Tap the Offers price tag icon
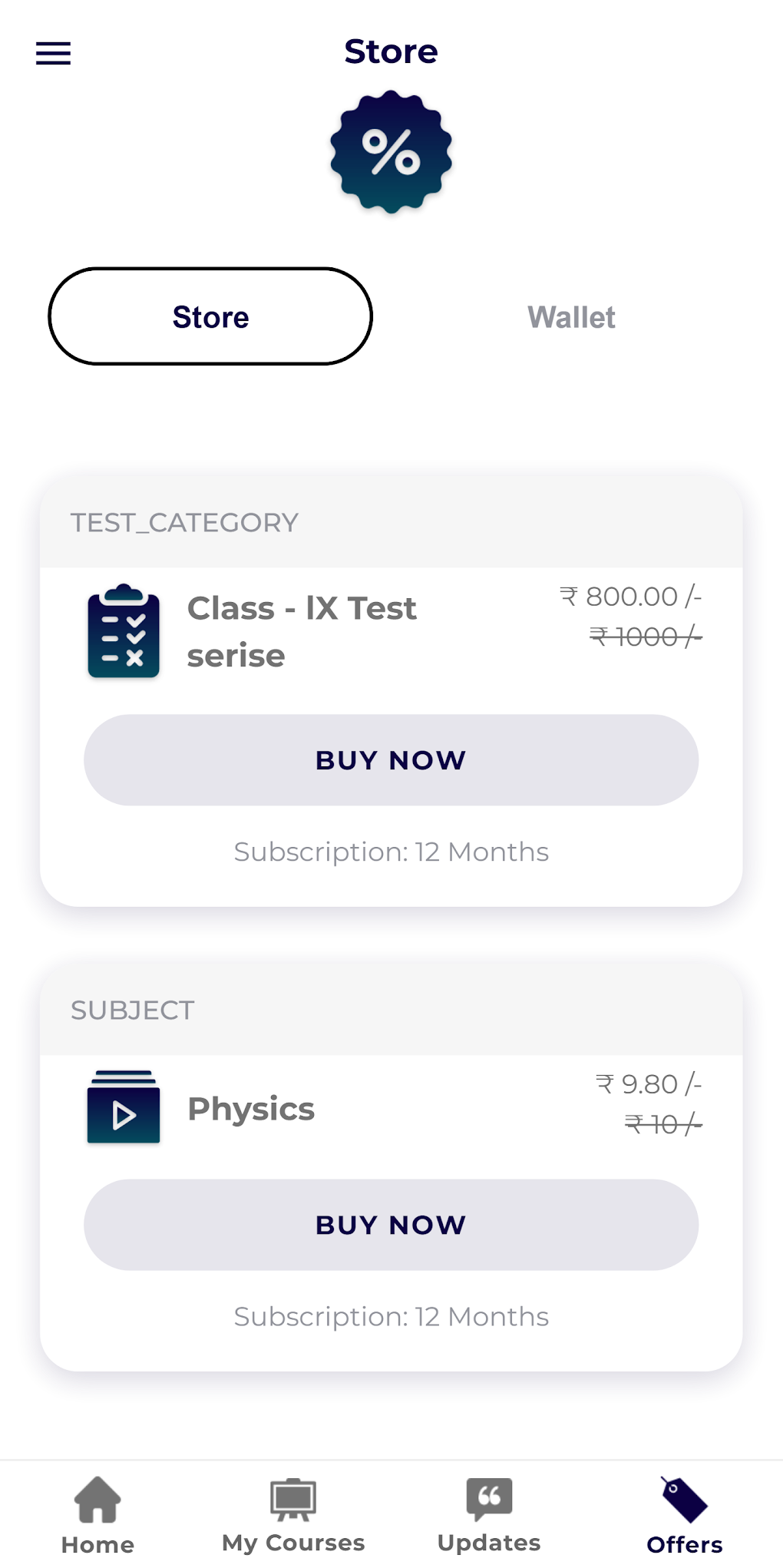 point(684,1498)
